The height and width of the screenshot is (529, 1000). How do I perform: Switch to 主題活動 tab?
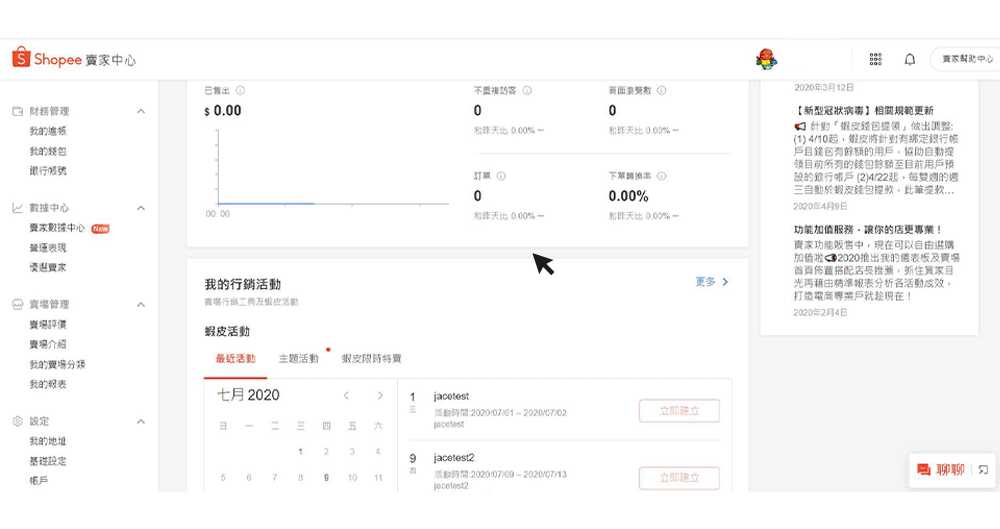tap(298, 359)
